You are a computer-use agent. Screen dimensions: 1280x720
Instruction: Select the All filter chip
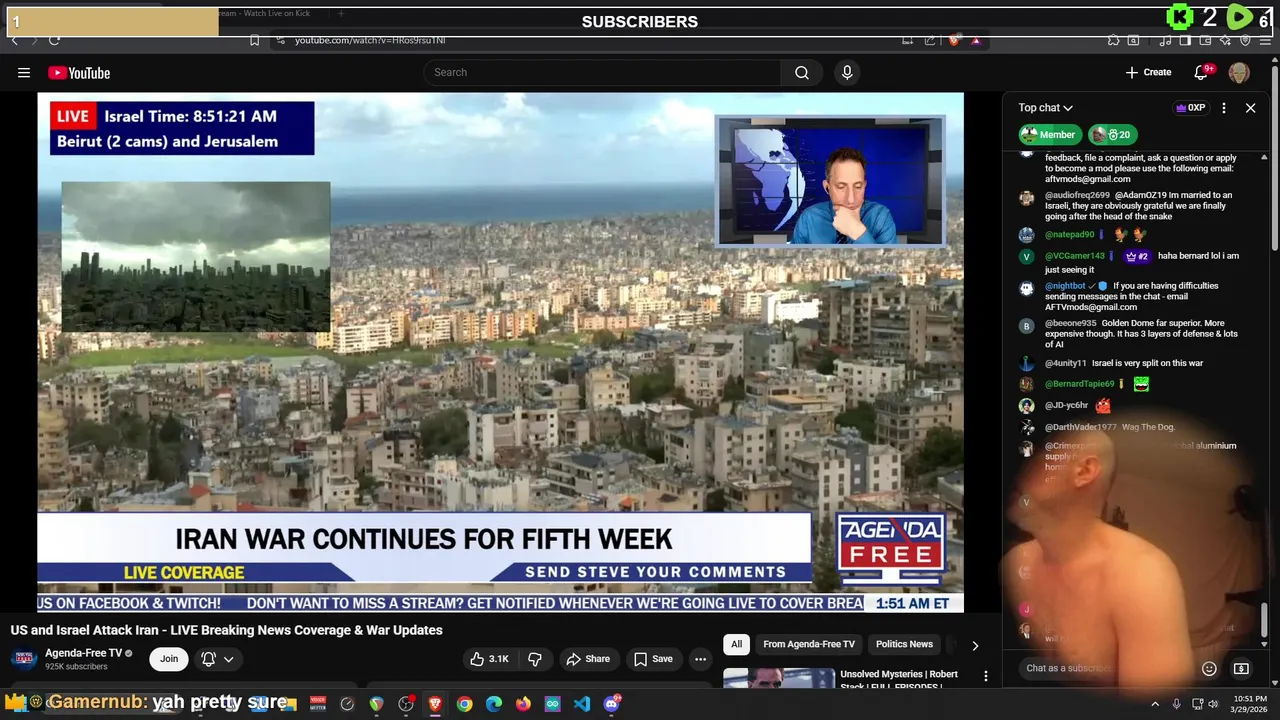click(x=736, y=644)
